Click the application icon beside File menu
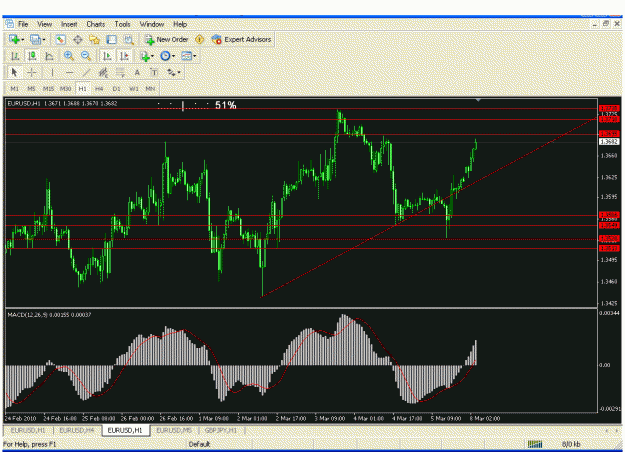This screenshot has height=452, width=625. point(10,24)
